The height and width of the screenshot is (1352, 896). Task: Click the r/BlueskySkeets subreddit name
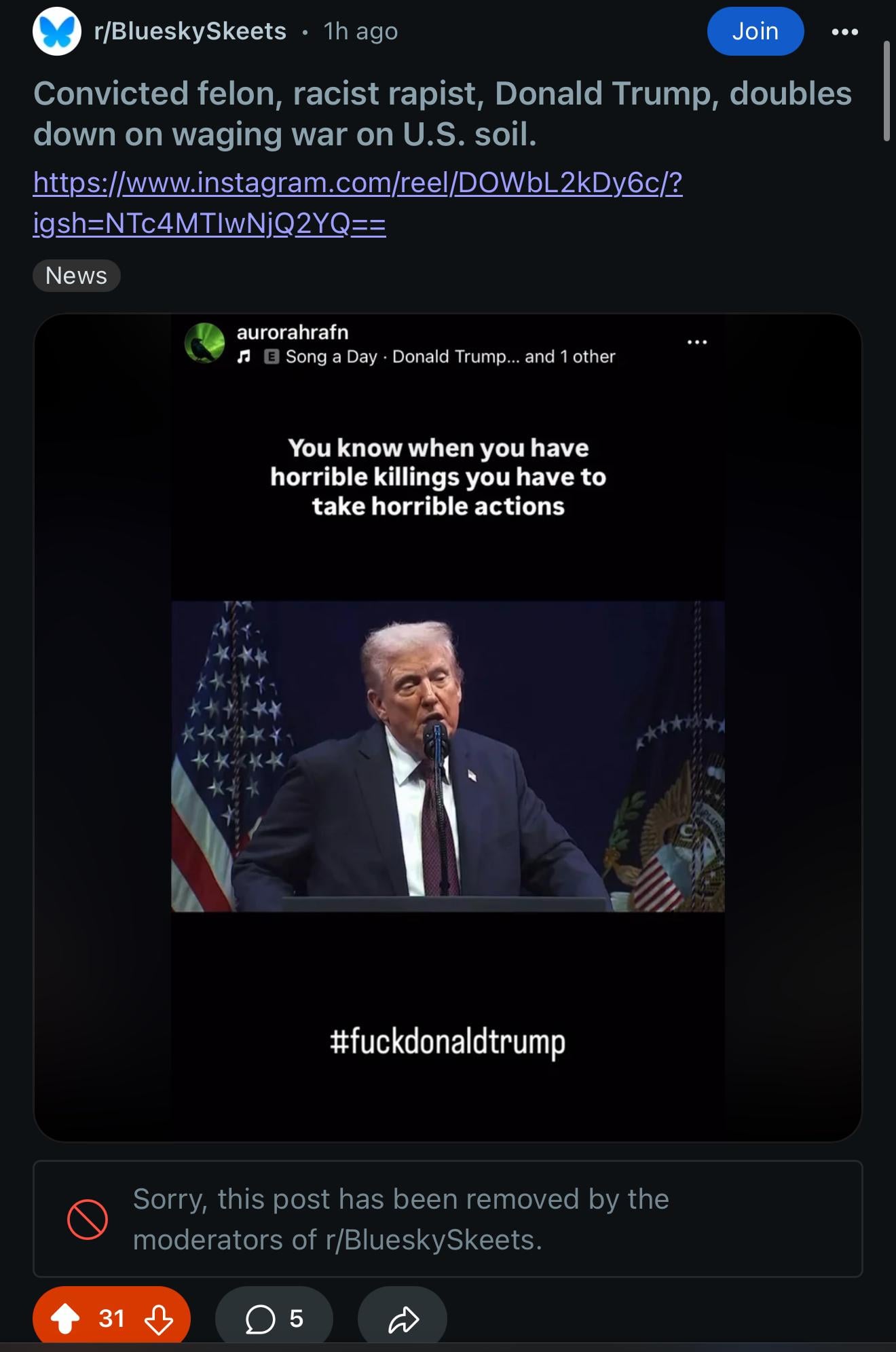pos(190,31)
